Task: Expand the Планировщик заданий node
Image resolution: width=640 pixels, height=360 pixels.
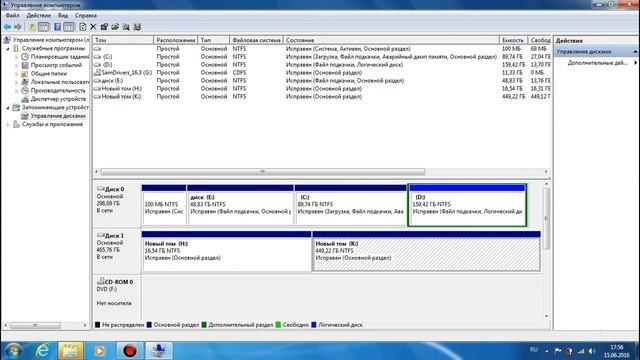Action: [x=16, y=57]
